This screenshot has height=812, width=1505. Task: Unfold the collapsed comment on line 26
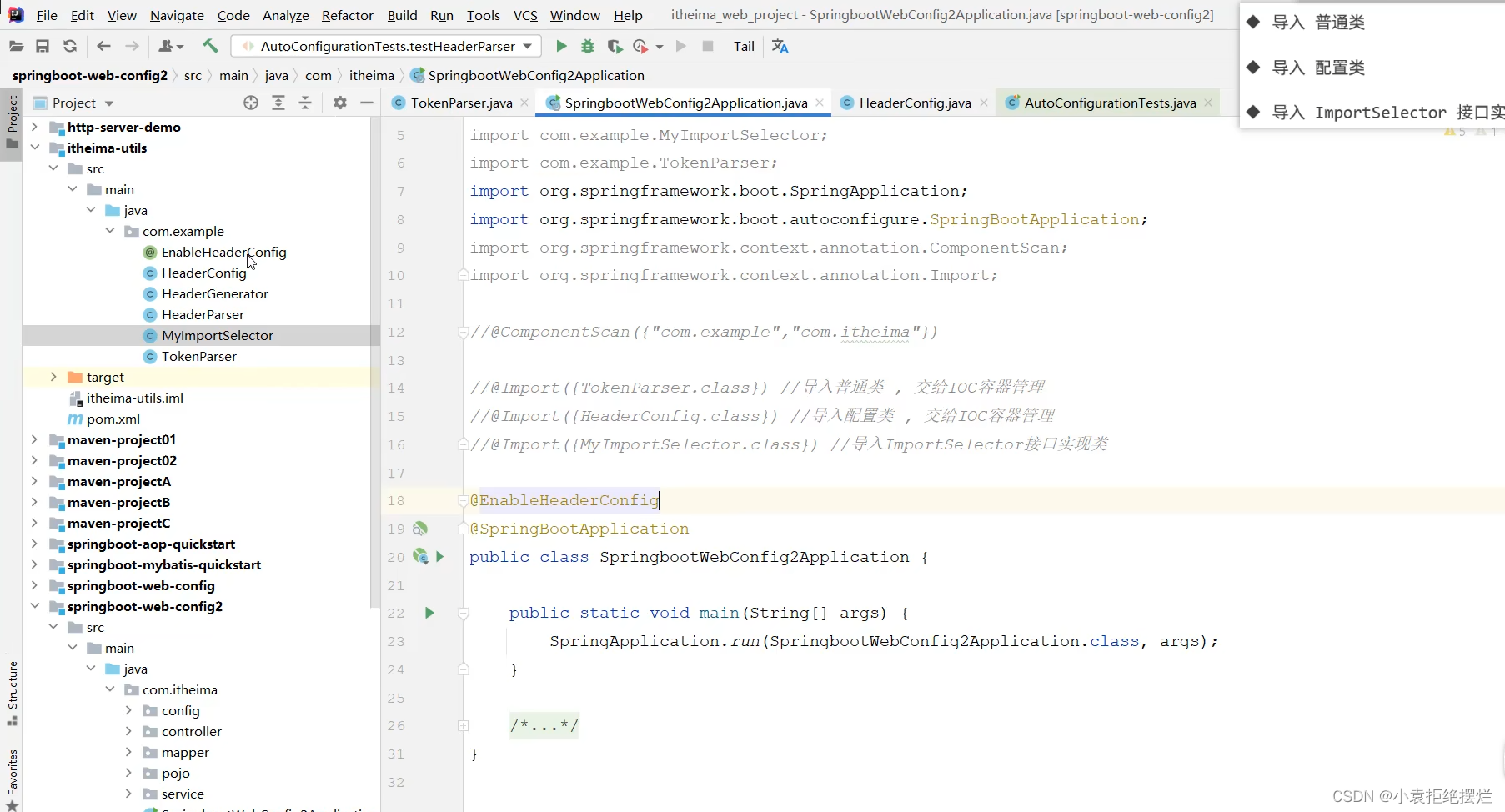click(x=464, y=726)
